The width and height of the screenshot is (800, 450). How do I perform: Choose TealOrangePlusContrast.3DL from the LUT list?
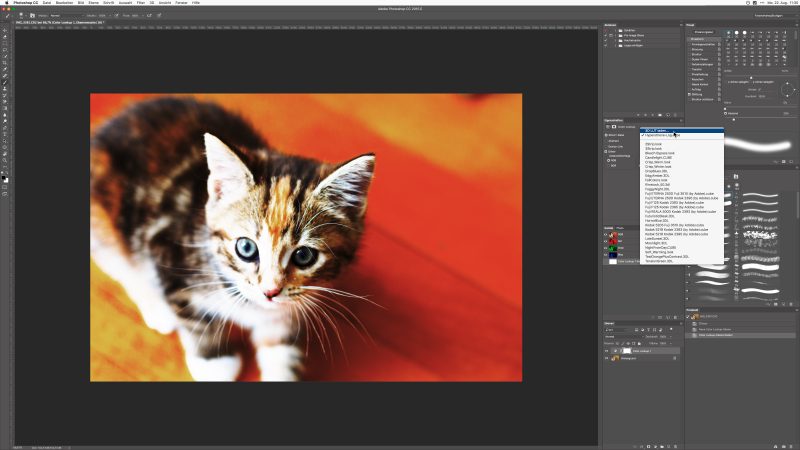coord(682,257)
